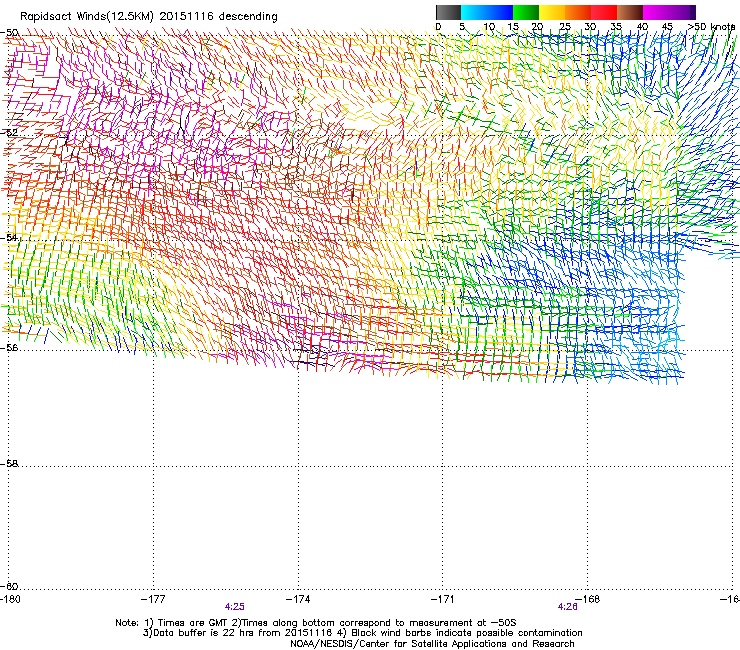Click the green 15-20 knots legend color
This screenshot has height=650, width=740.
click(x=526, y=12)
